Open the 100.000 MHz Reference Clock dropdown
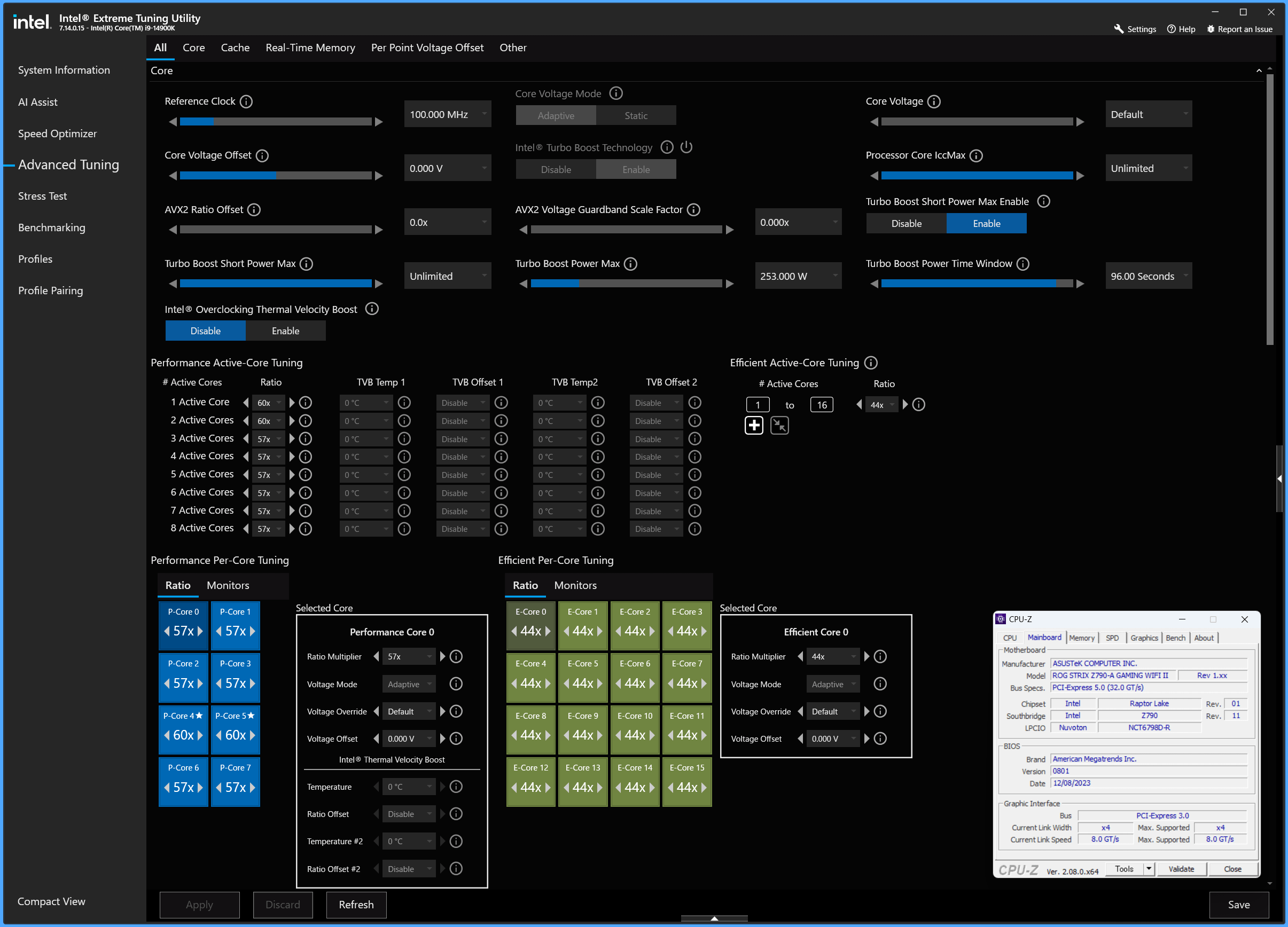Image resolution: width=1288 pixels, height=927 pixels. pyautogui.click(x=448, y=114)
